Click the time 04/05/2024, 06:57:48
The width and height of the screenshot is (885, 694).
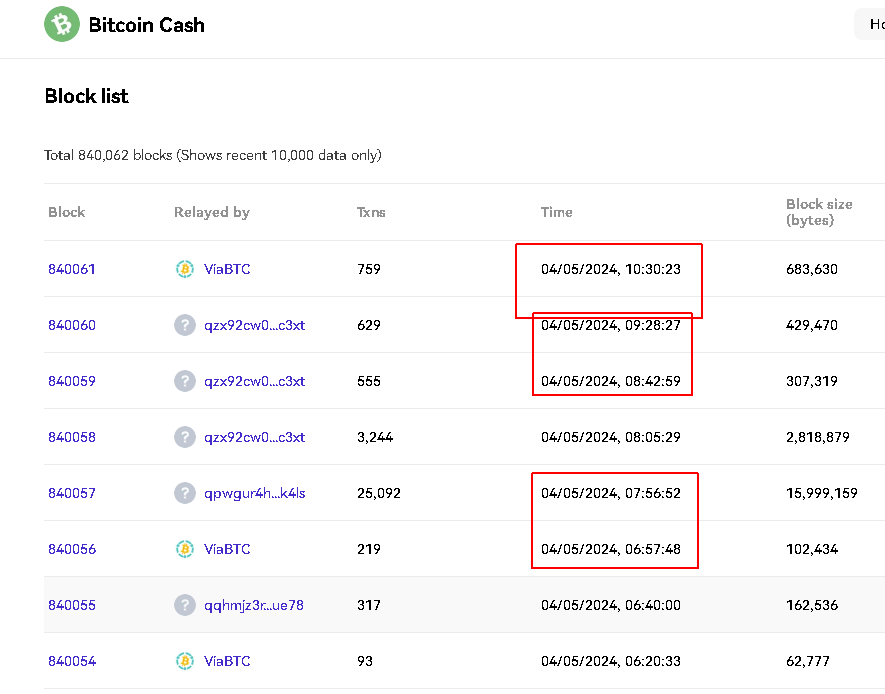point(611,549)
